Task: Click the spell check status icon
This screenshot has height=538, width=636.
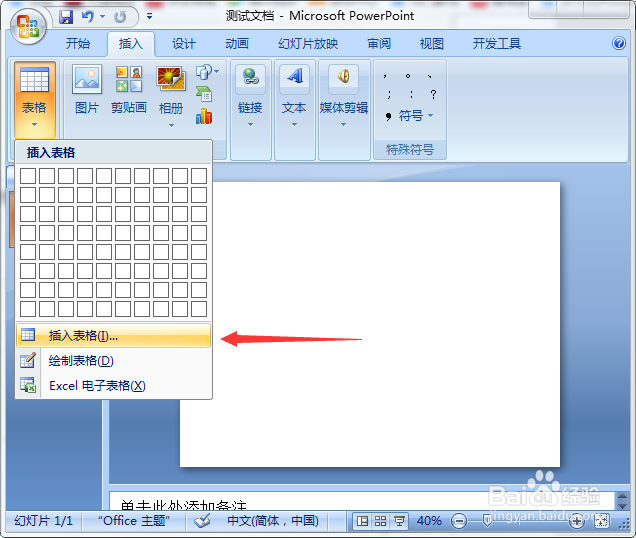Action: tap(202, 521)
